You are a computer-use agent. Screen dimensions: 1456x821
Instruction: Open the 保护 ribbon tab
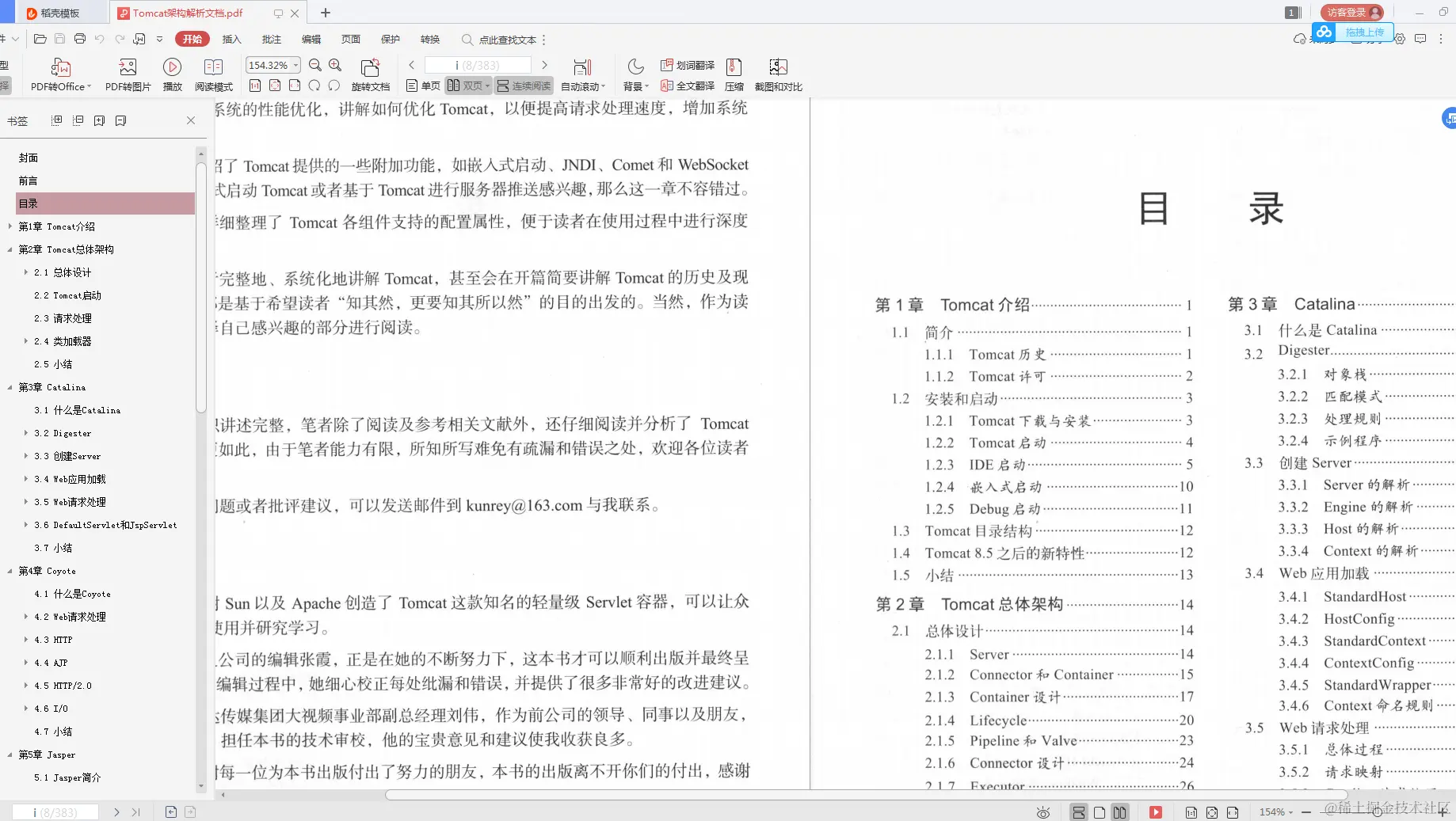[390, 39]
